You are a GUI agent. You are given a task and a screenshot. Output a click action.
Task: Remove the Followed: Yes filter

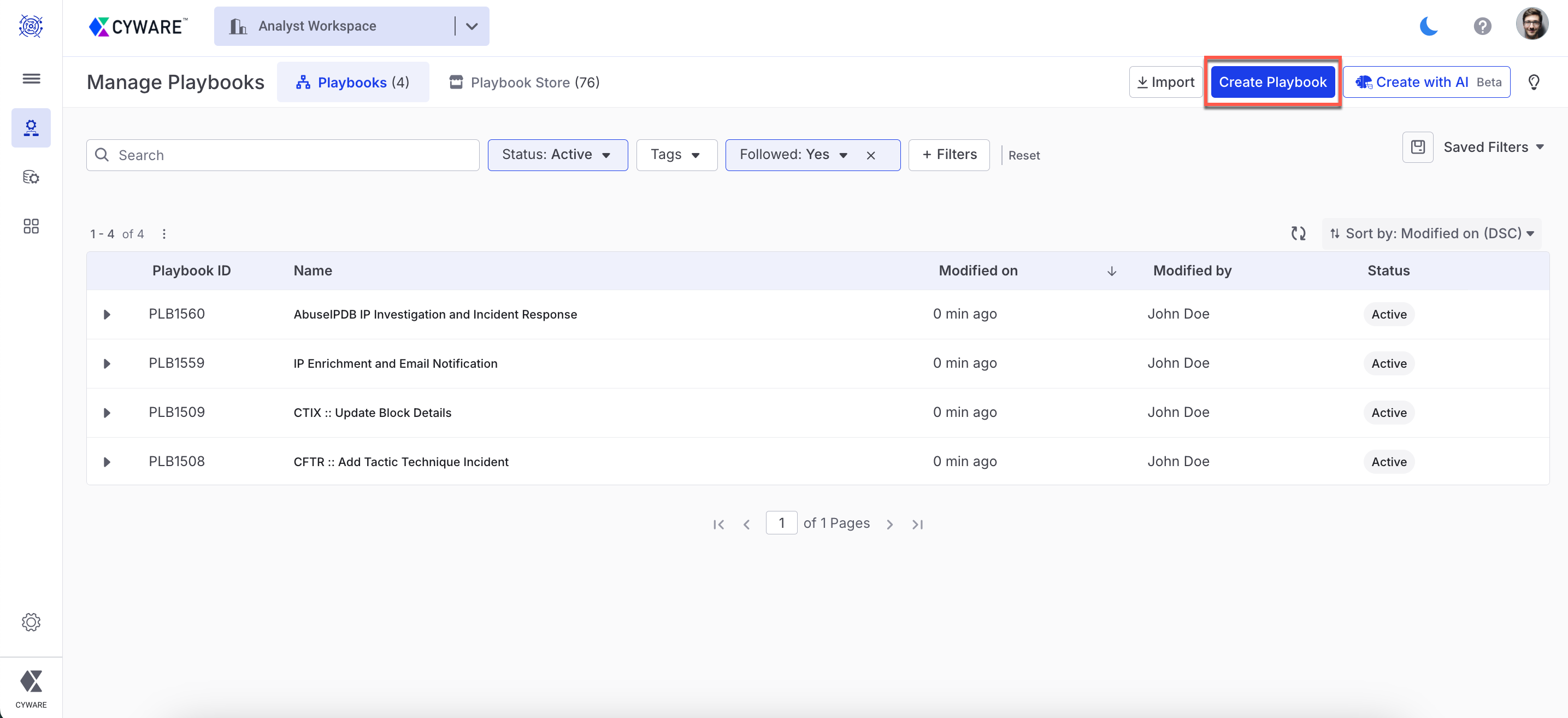(x=870, y=155)
